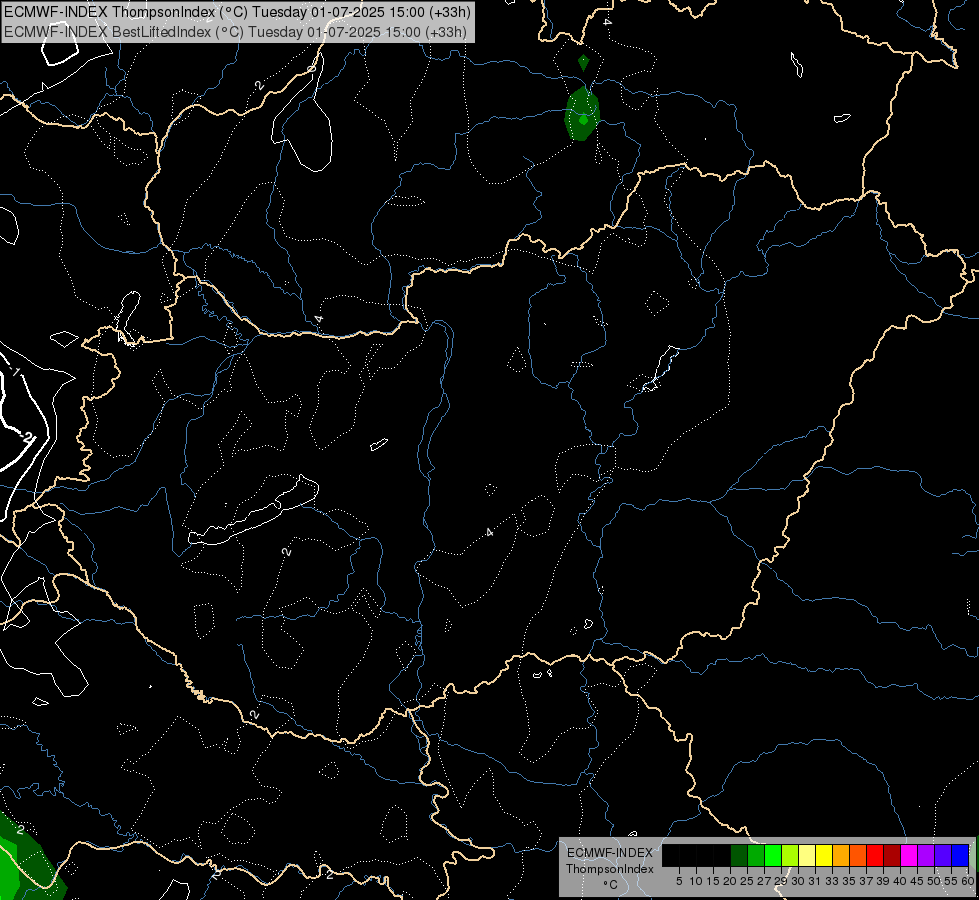Click the magenta 40–45 legend swatch
Image resolution: width=979 pixels, height=900 pixels.
pyautogui.click(x=909, y=855)
